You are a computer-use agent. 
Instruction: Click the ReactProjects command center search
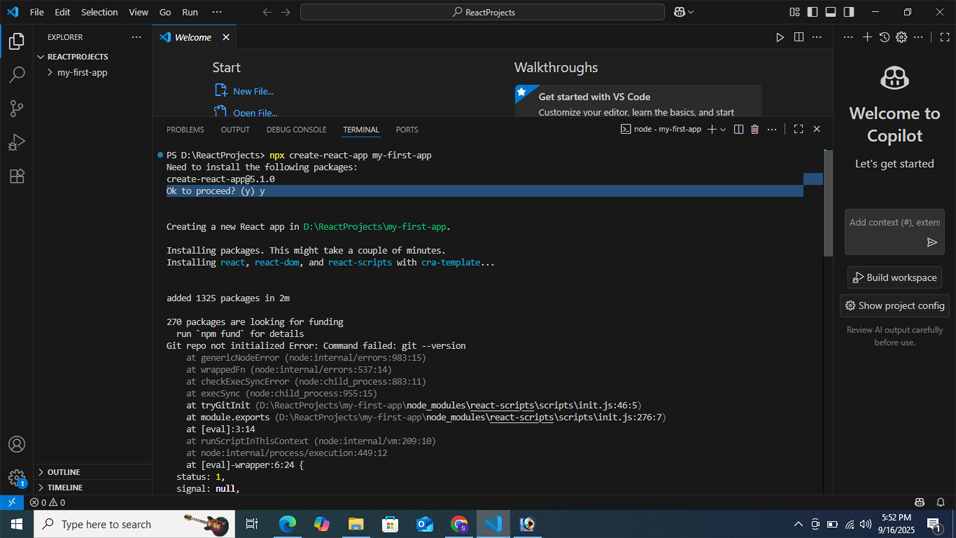click(482, 12)
